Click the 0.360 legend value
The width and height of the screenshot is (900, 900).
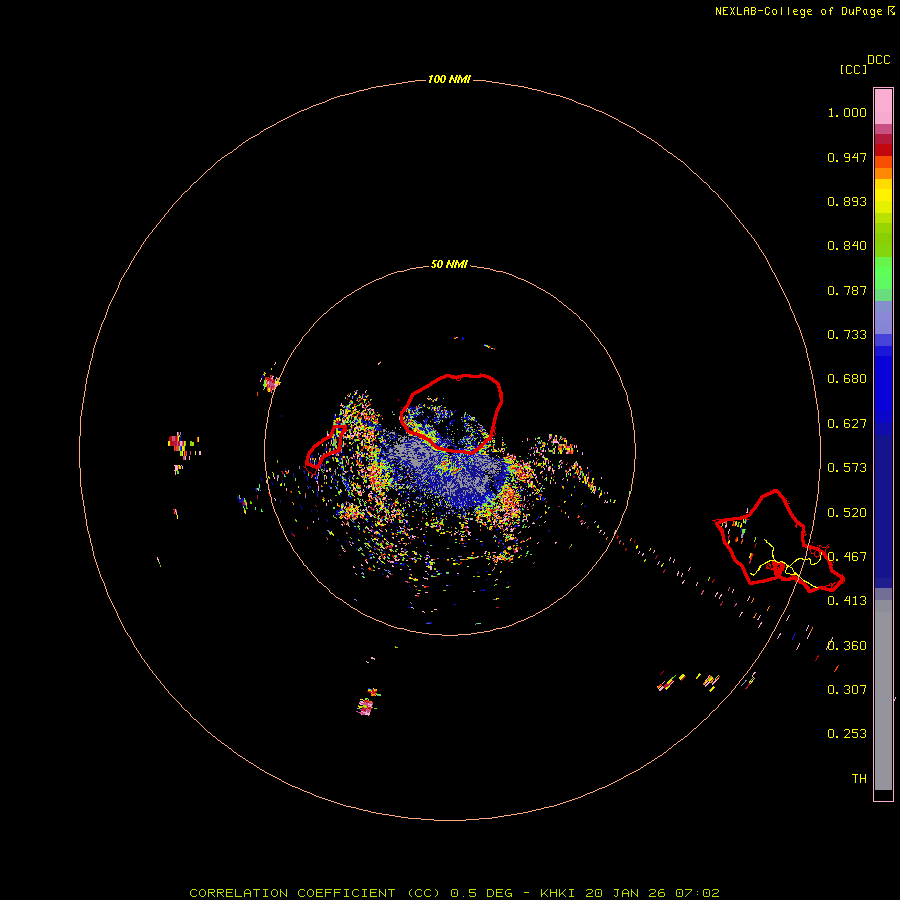pyautogui.click(x=847, y=646)
